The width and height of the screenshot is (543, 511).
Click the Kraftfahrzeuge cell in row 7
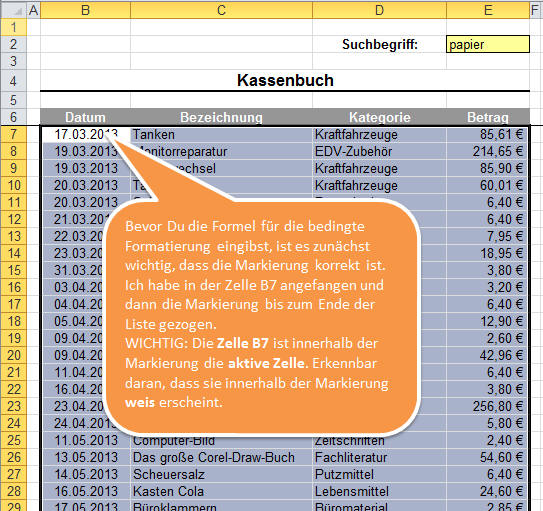click(x=379, y=134)
